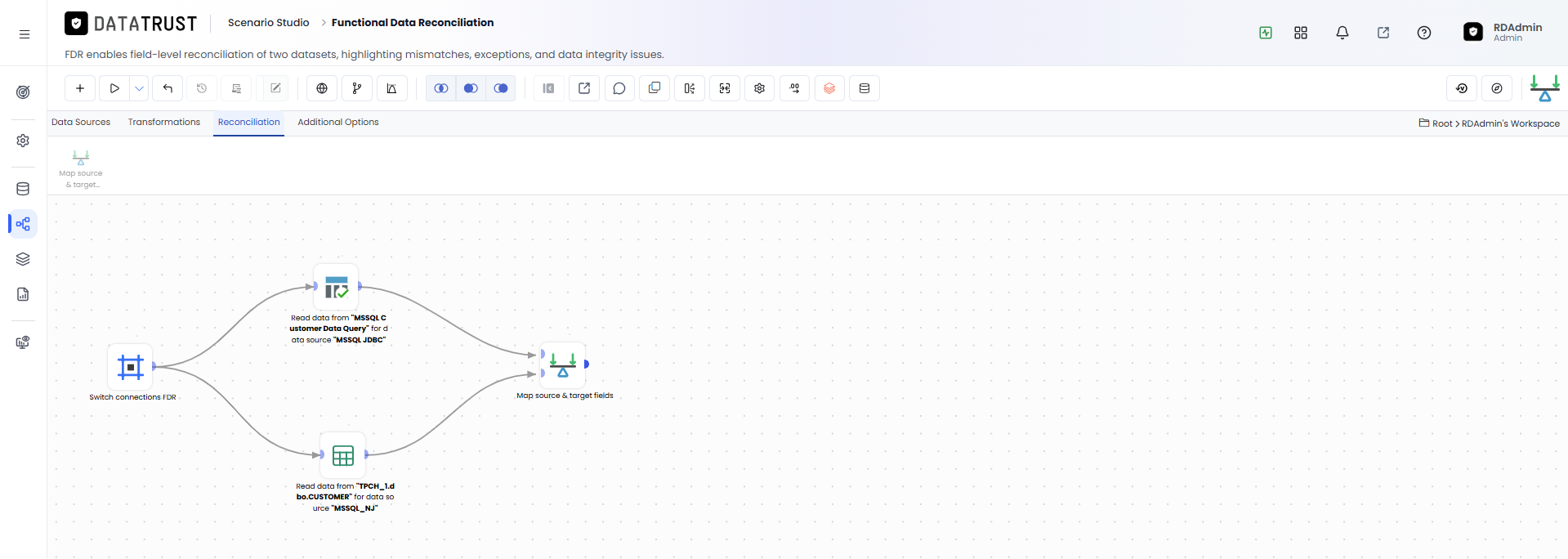Click the plus add button in toolbar
The height and width of the screenshot is (559, 1568).
click(x=80, y=88)
